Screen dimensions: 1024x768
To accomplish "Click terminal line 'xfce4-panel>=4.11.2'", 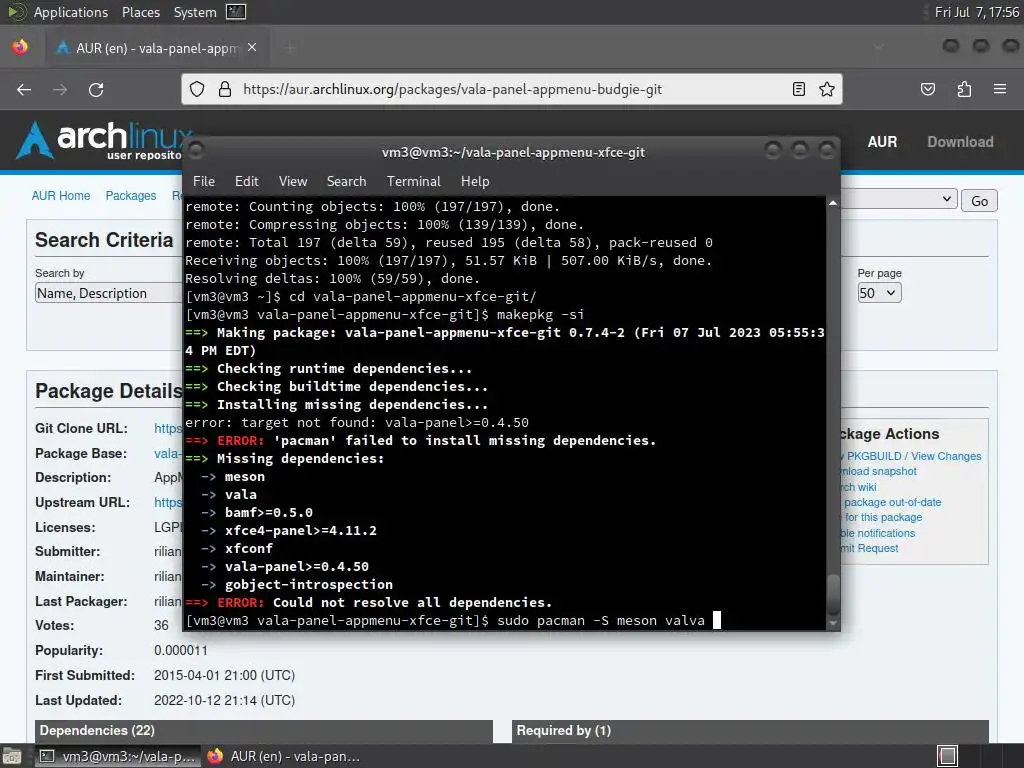I will 300,530.
